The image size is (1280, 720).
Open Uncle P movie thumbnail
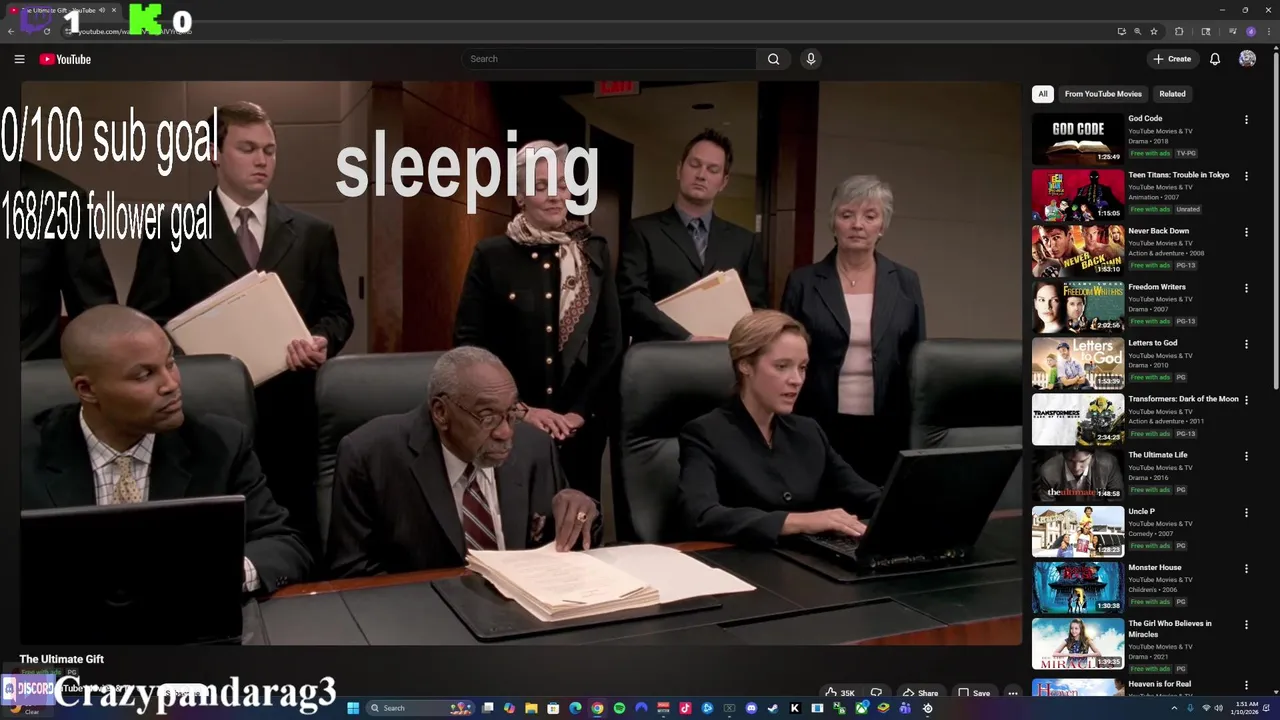[x=1078, y=530]
